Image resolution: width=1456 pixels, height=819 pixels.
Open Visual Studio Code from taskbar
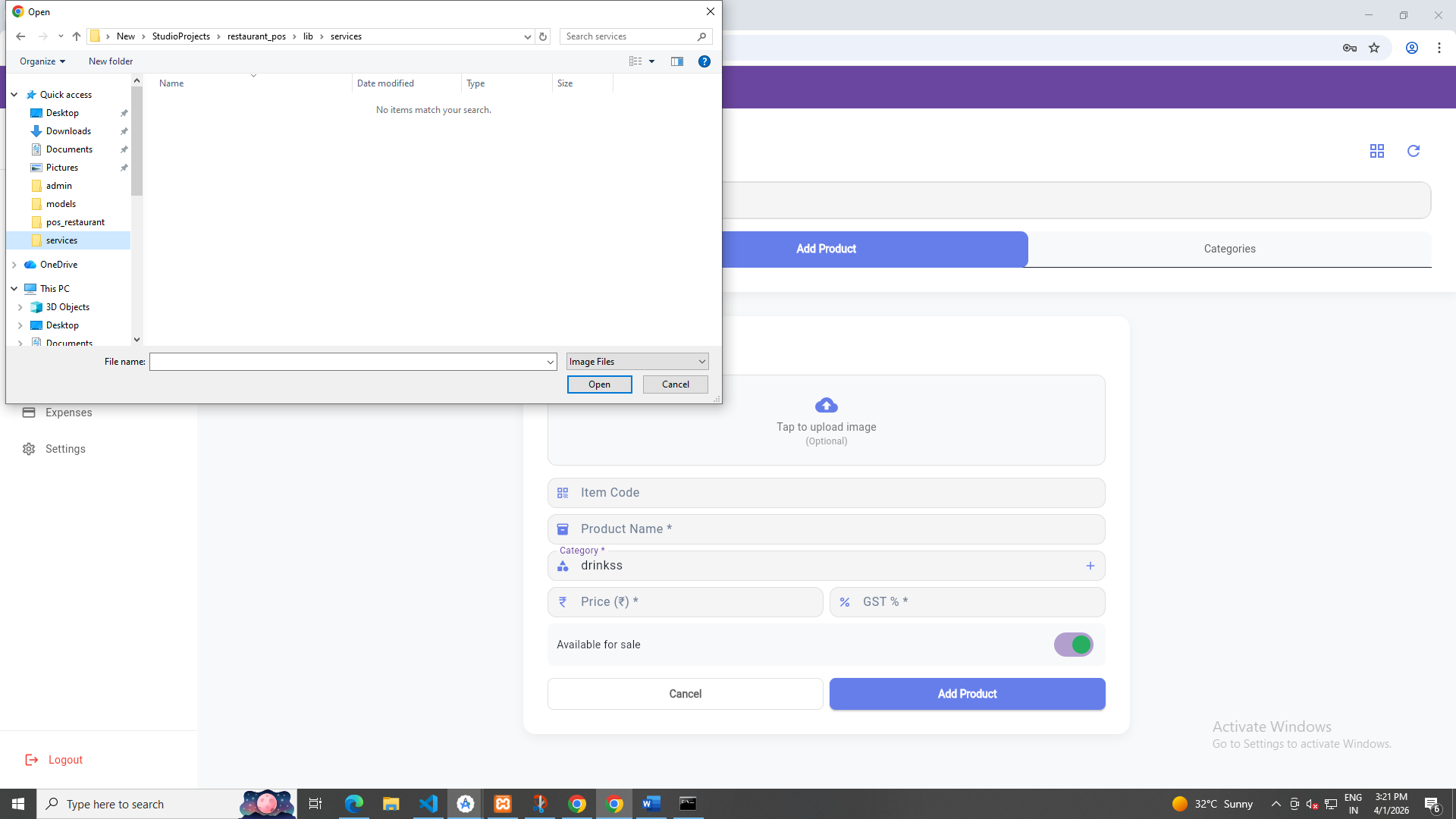tap(428, 804)
